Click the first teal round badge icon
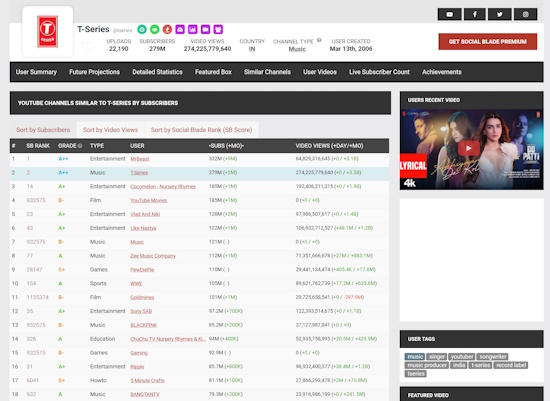550x401 pixels. (142, 29)
